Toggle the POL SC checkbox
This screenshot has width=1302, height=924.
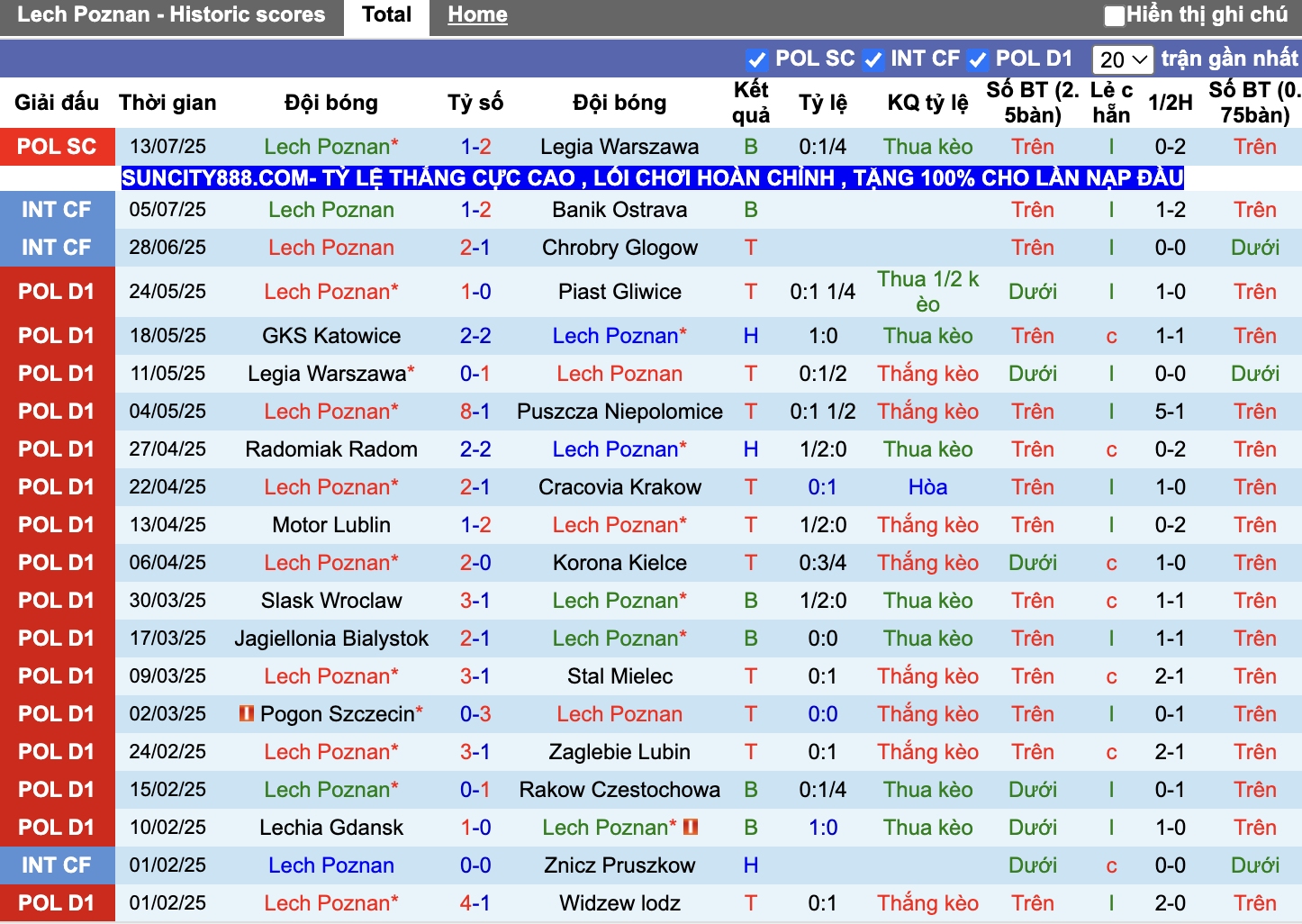click(756, 59)
